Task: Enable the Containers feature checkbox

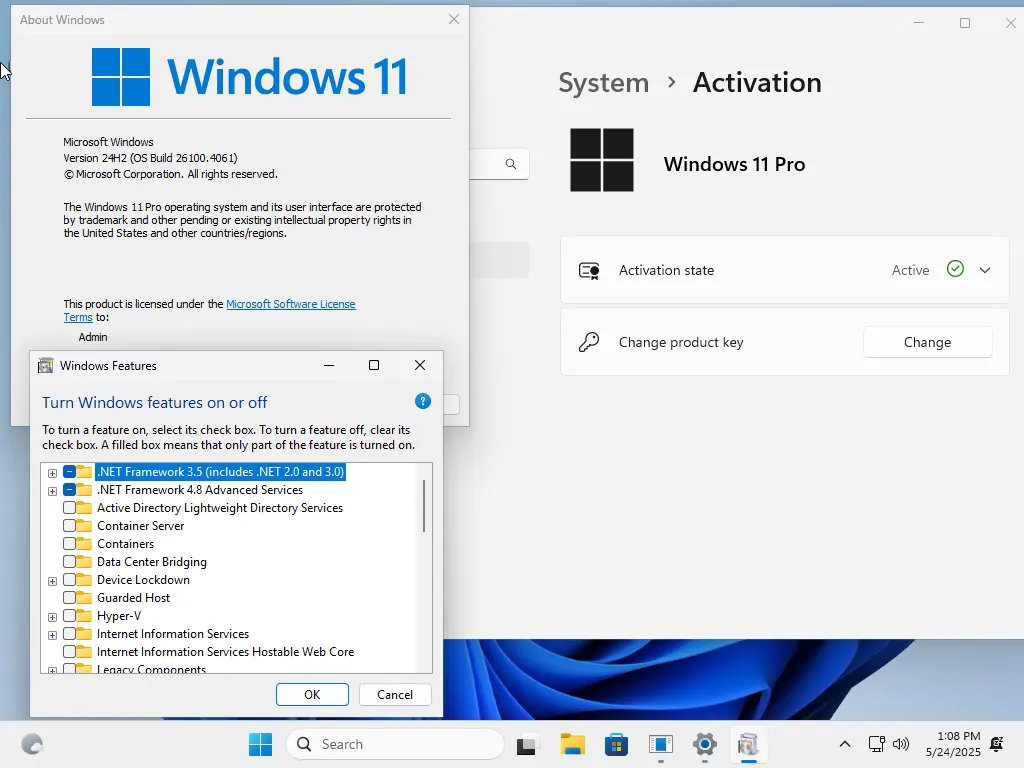Action: tap(69, 543)
